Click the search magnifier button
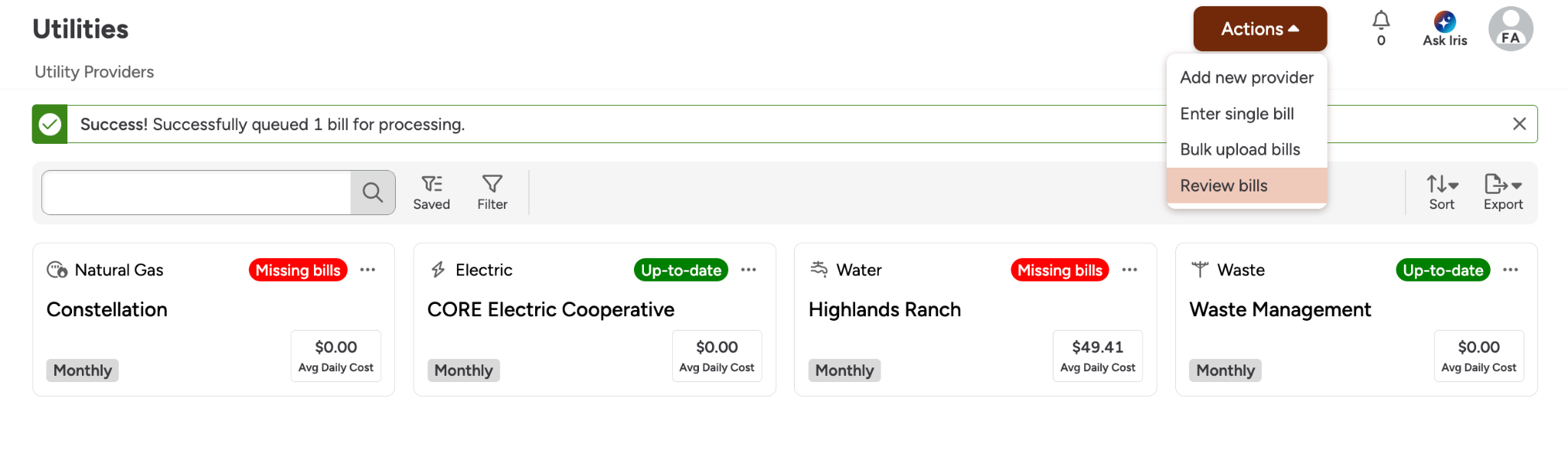The image size is (1568, 454). click(x=373, y=192)
